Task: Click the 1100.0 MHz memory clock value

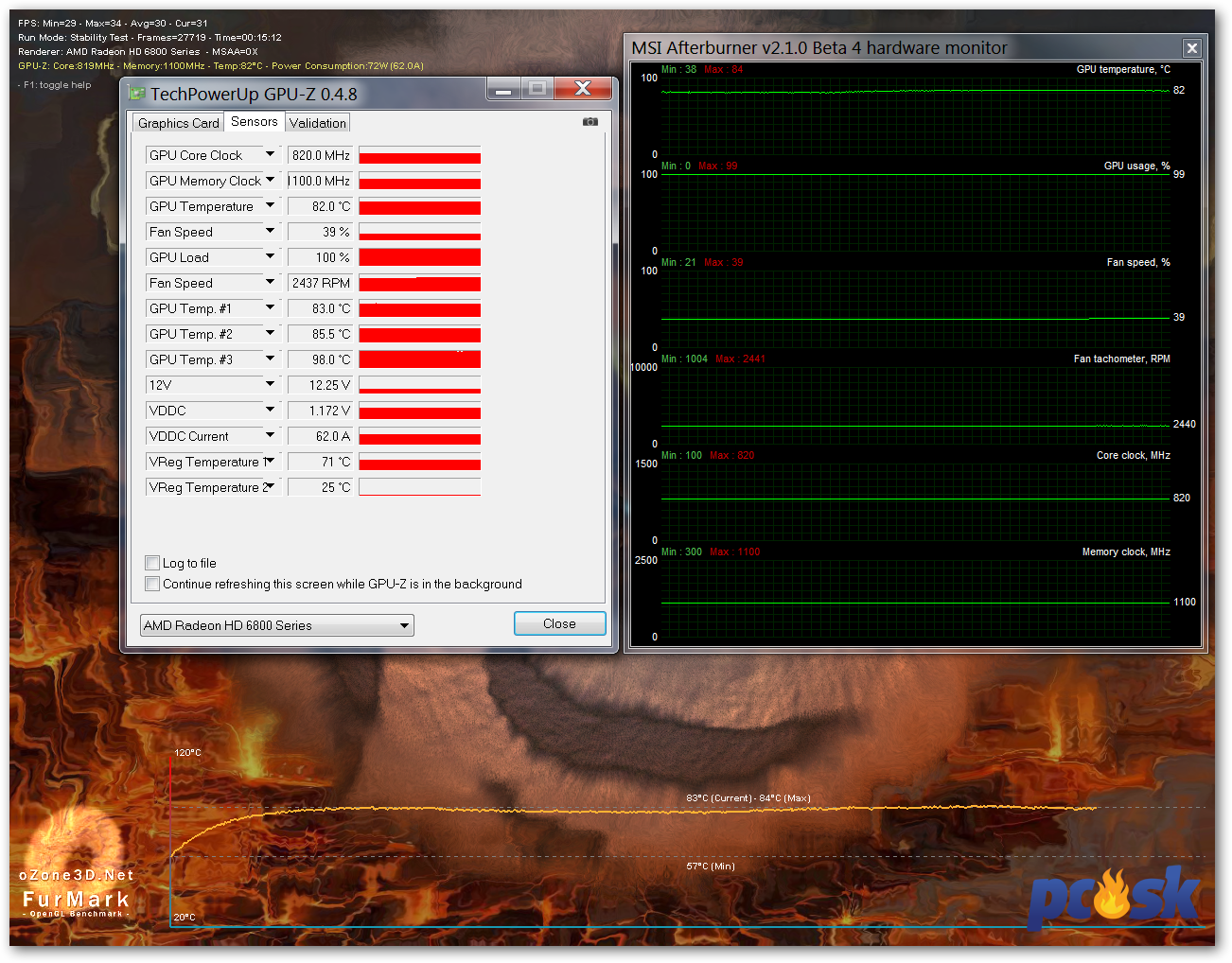Action: [320, 181]
